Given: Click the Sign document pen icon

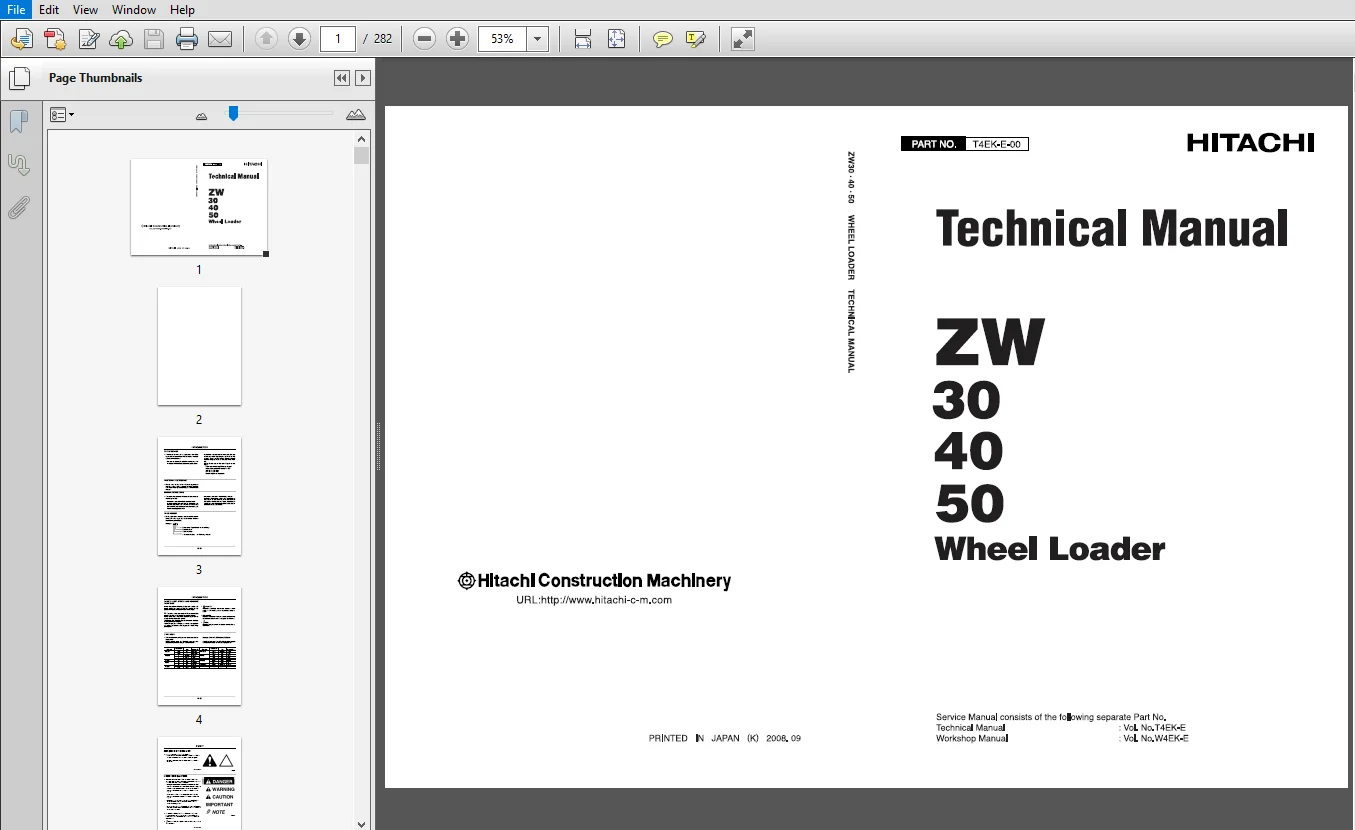Looking at the screenshot, I should 88,39.
